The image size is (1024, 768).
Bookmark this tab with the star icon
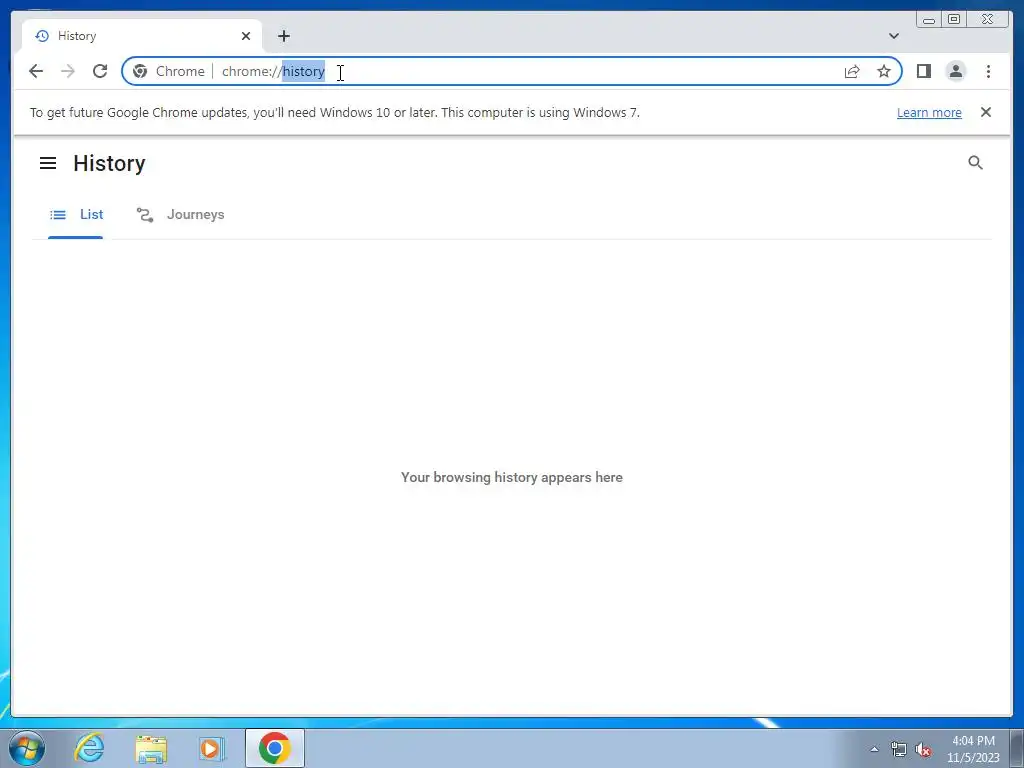[884, 71]
